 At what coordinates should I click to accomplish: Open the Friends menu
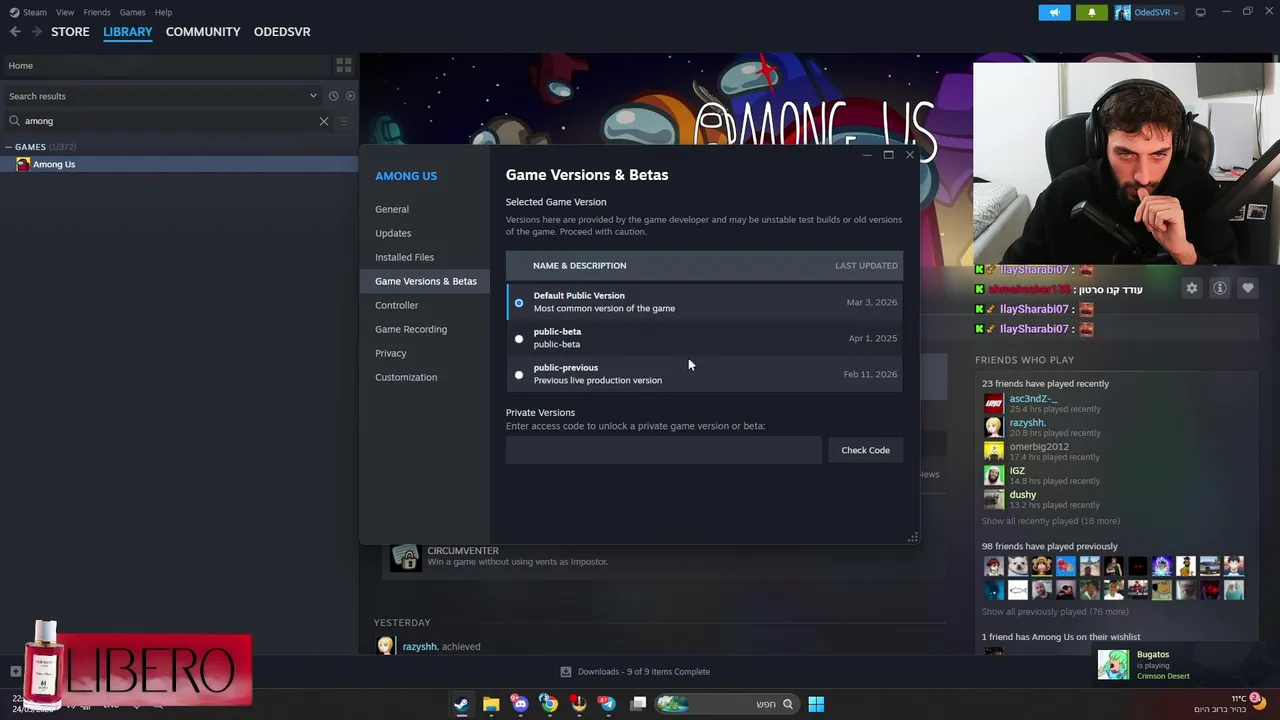tap(97, 12)
